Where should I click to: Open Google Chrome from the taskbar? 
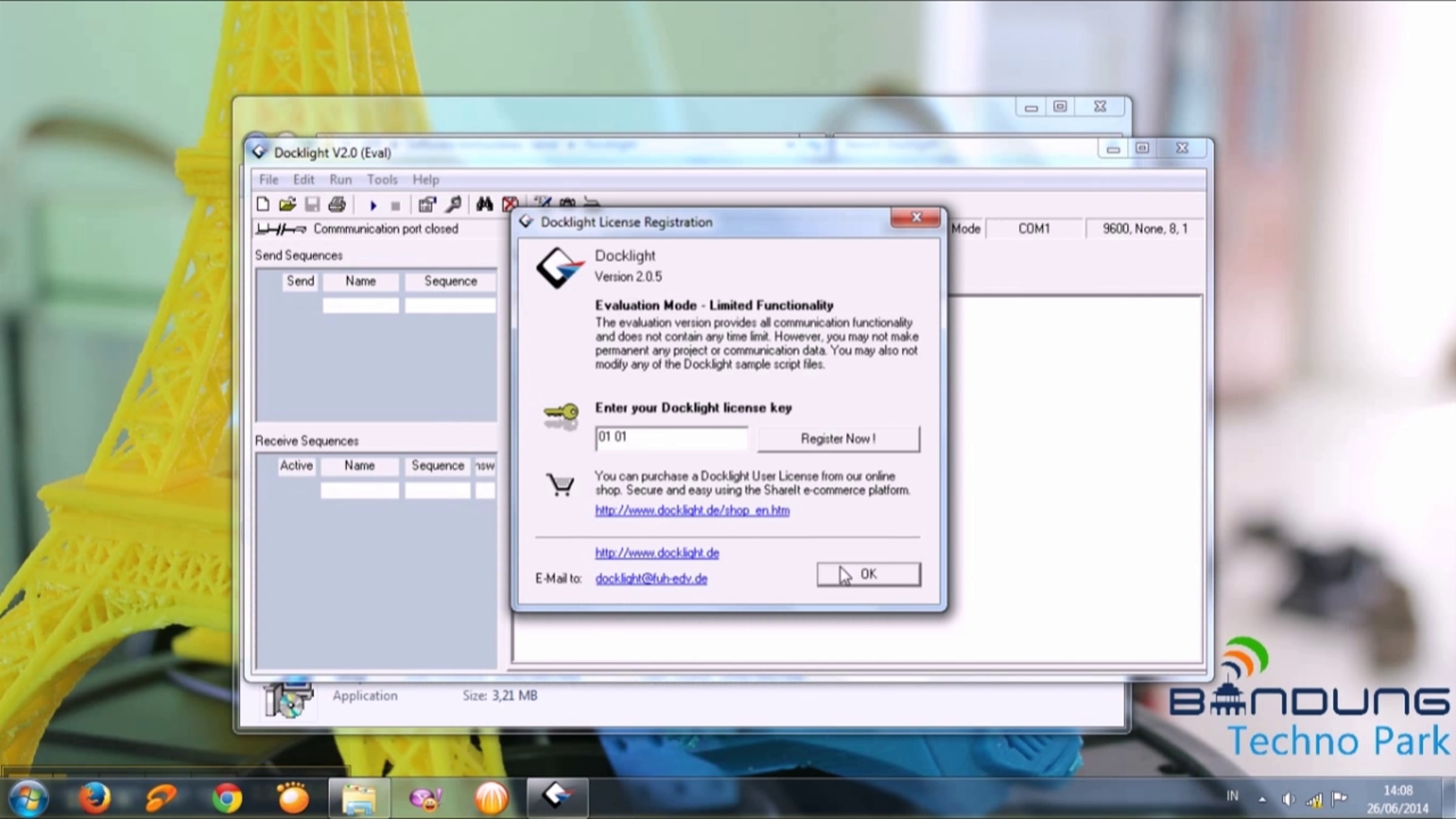[x=227, y=797]
